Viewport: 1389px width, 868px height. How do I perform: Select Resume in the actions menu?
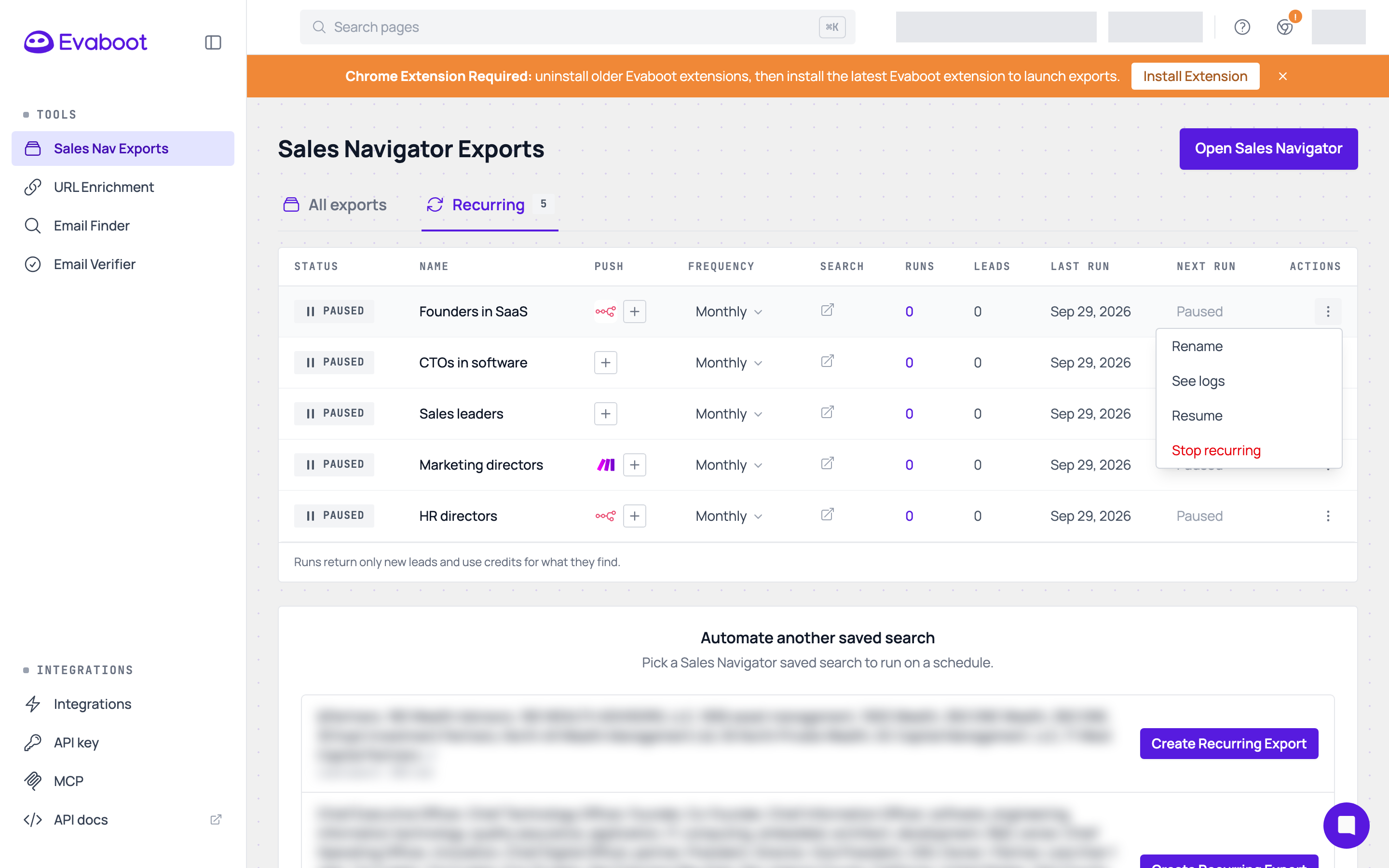(1248, 416)
